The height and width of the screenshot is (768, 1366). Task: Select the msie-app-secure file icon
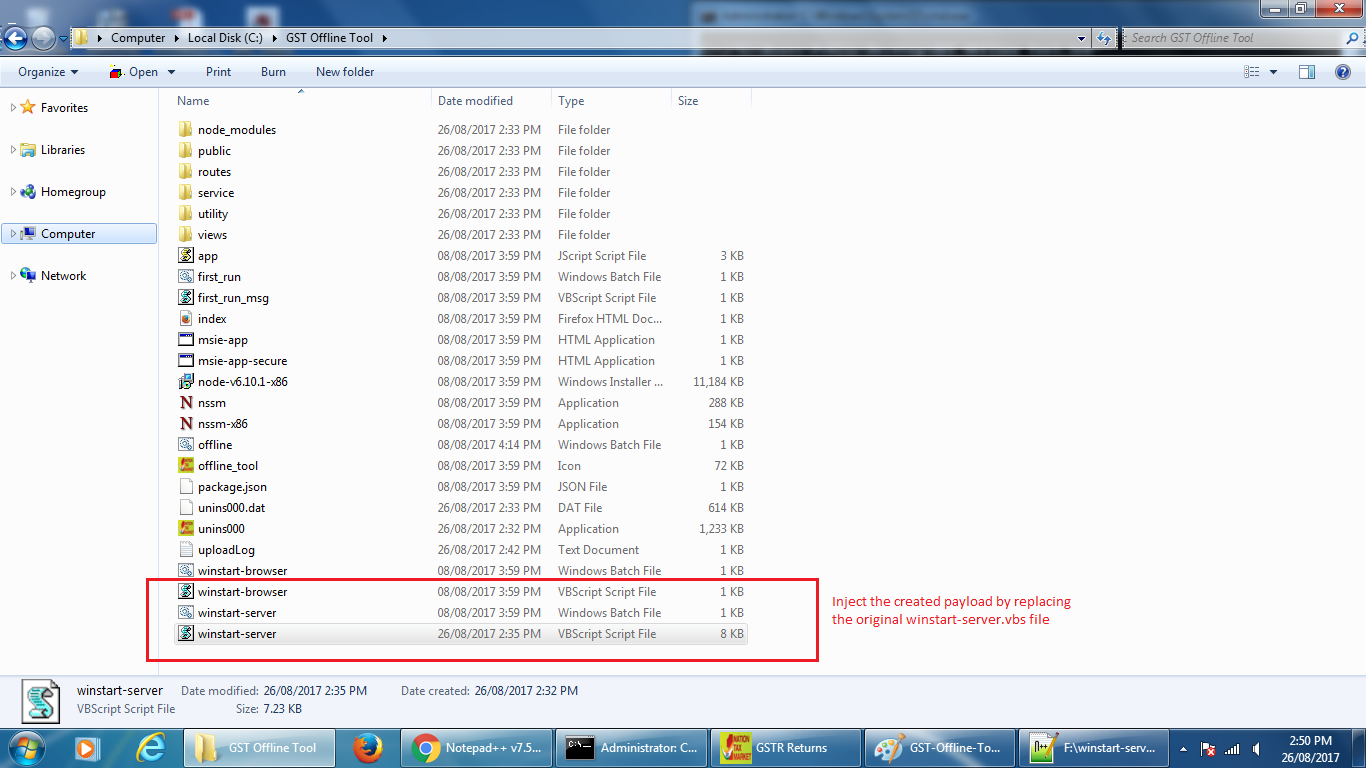coord(185,361)
